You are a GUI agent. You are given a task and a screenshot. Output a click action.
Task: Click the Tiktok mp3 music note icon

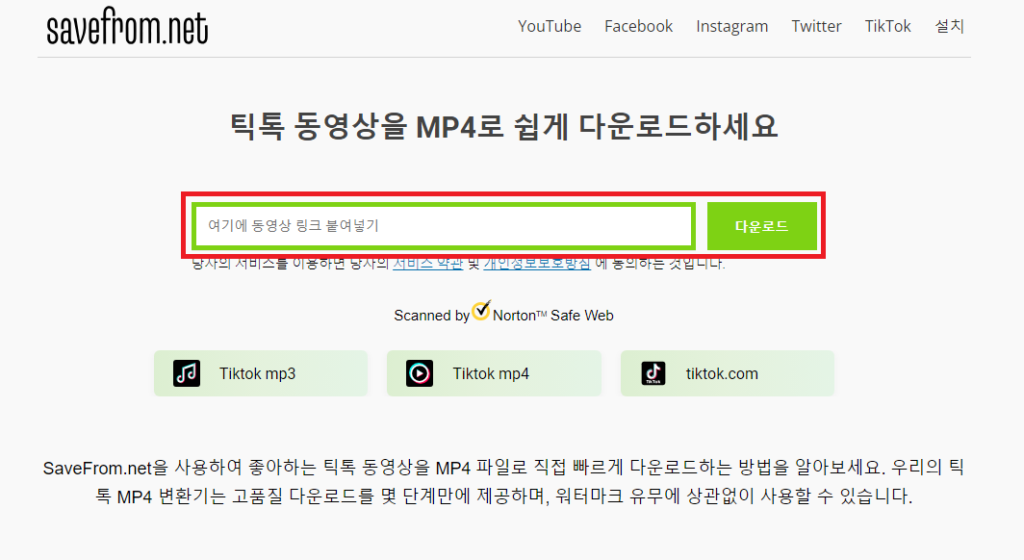(x=187, y=373)
